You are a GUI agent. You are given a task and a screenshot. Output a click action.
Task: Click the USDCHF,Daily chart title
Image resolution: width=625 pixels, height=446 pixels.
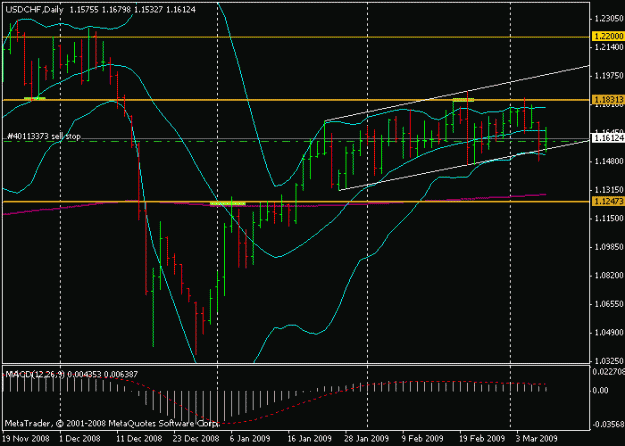point(35,10)
